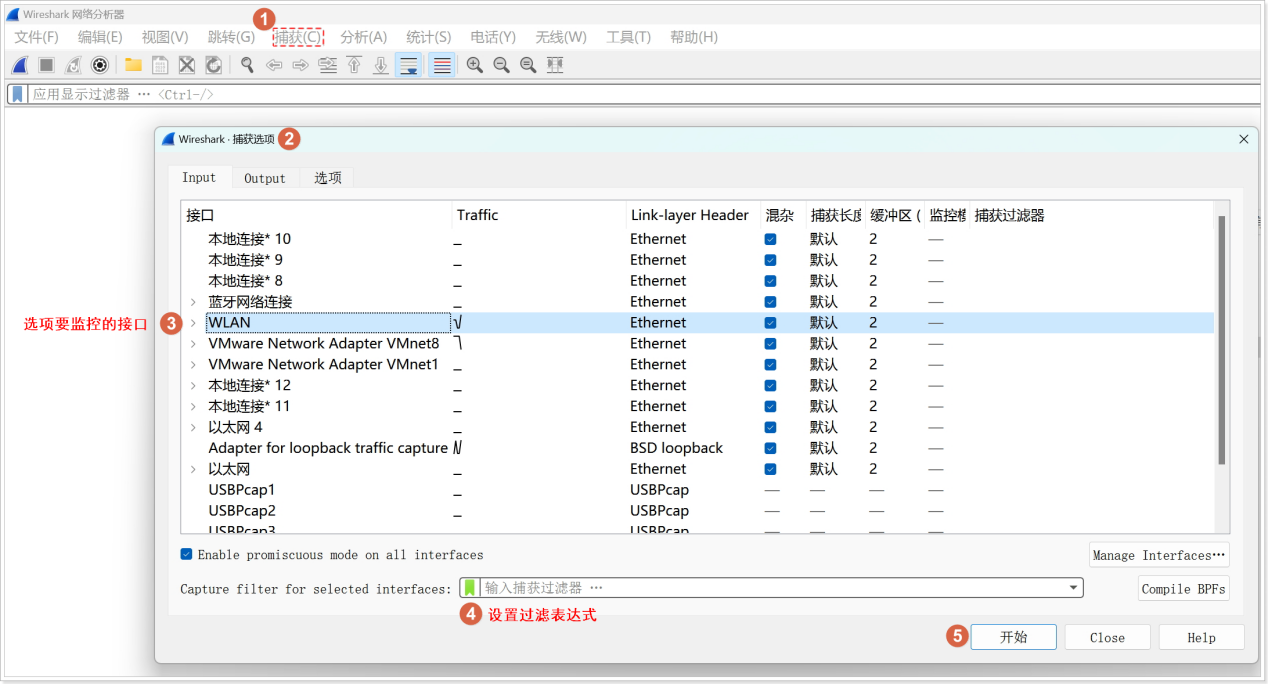
Task: Click the close capture file X icon
Action: click(186, 65)
